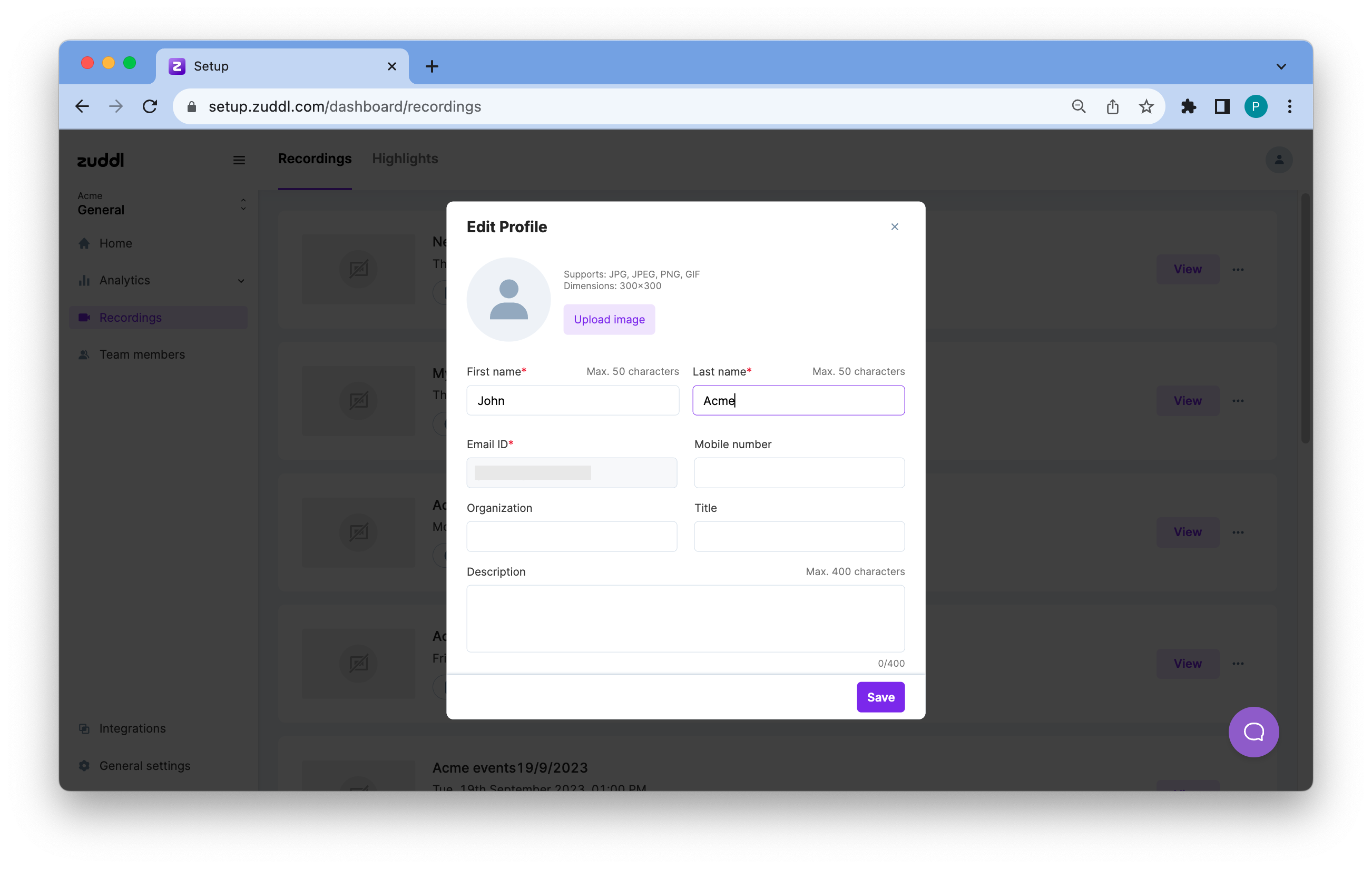Expand the Analytics sidebar section
The width and height of the screenshot is (1372, 869).
[x=241, y=281]
